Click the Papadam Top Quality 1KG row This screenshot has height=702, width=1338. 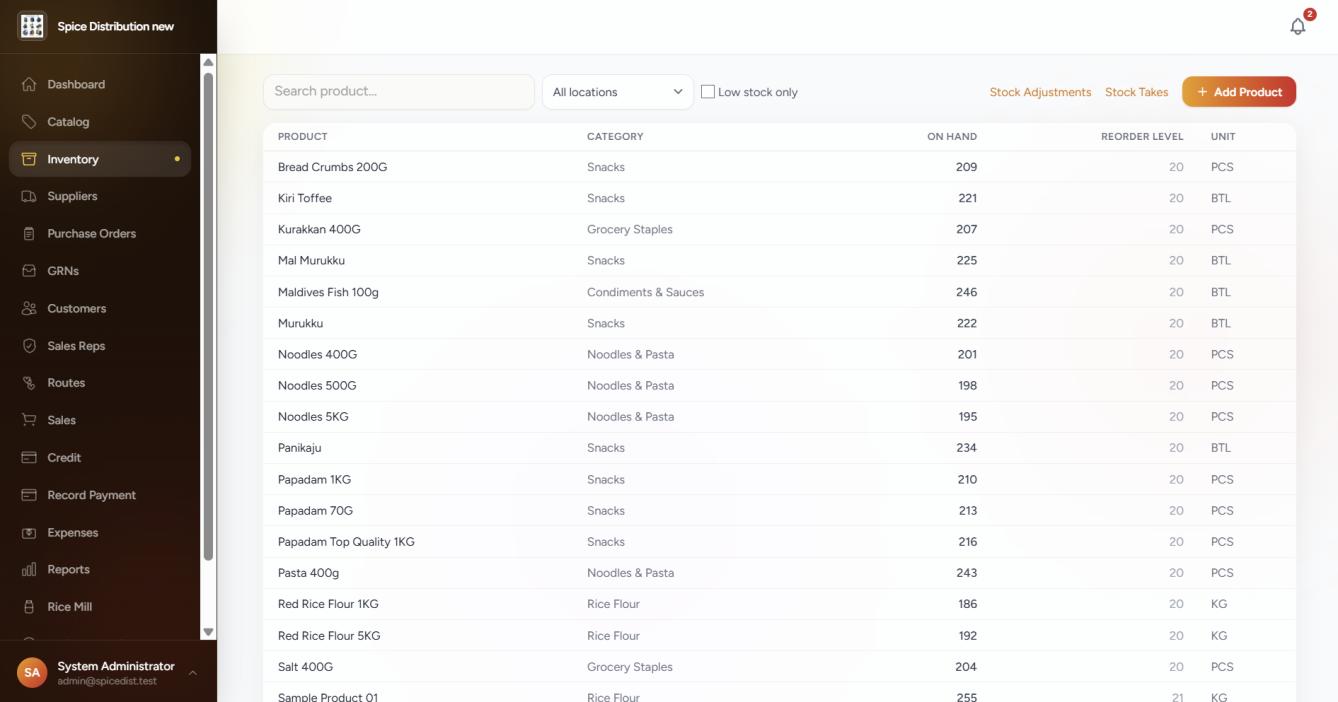tap(779, 542)
